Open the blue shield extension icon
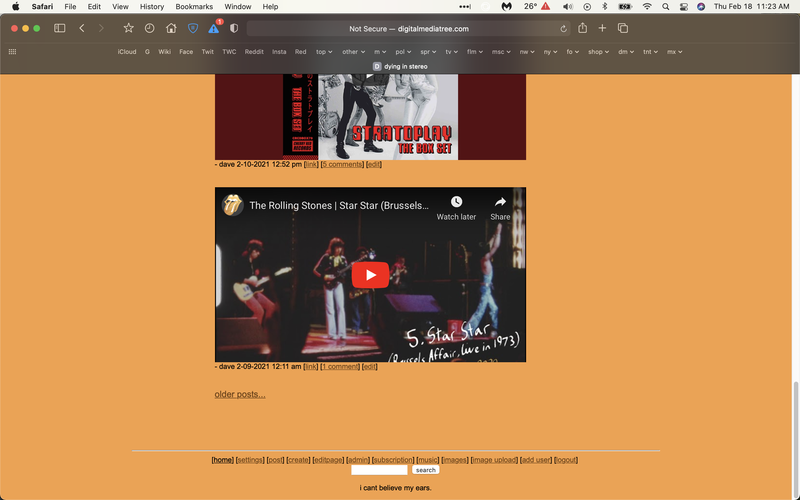Screen dimensions: 800x500 pyautogui.click(x=193, y=29)
